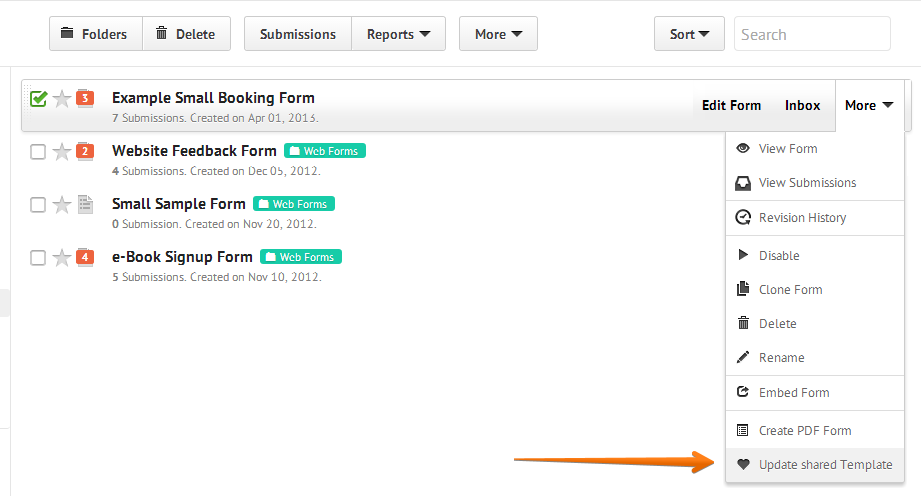
Task: Check the Website Feedback Form checkbox
Action: [x=38, y=152]
